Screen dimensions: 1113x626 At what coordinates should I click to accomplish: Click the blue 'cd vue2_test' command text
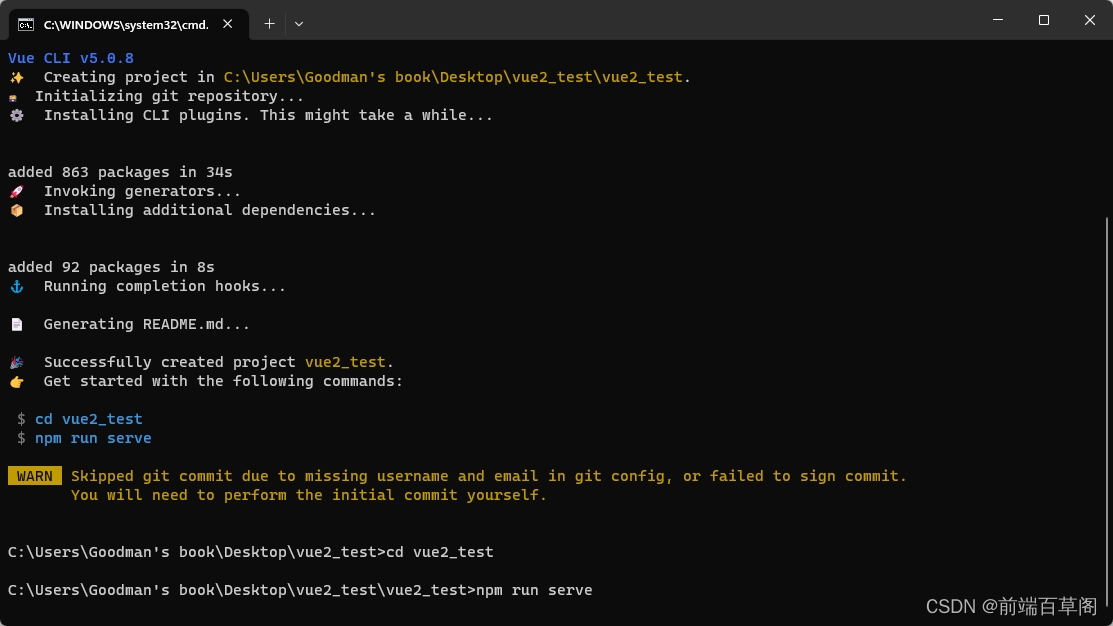pos(89,419)
